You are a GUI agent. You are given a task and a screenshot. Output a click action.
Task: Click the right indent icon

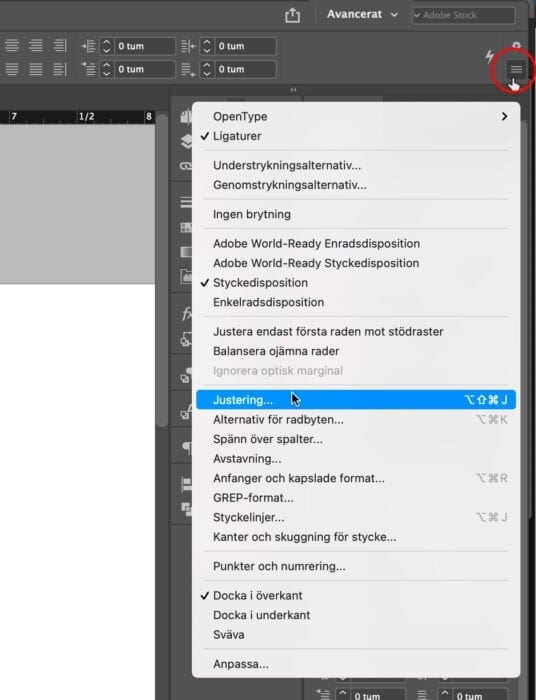188,46
